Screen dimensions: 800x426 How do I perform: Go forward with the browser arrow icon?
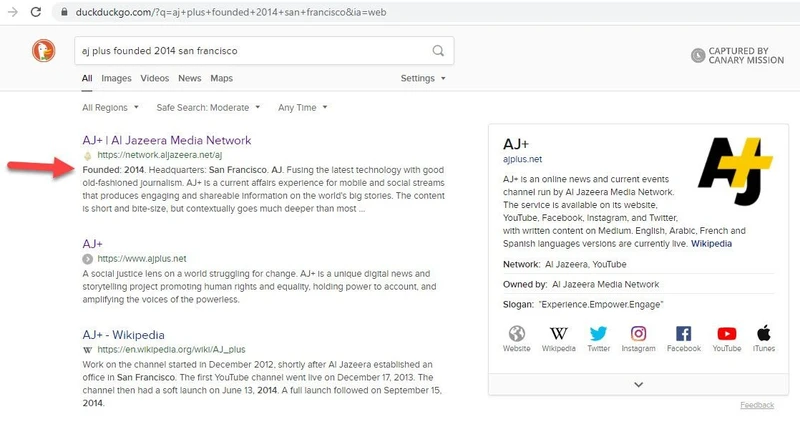[x=12, y=12]
